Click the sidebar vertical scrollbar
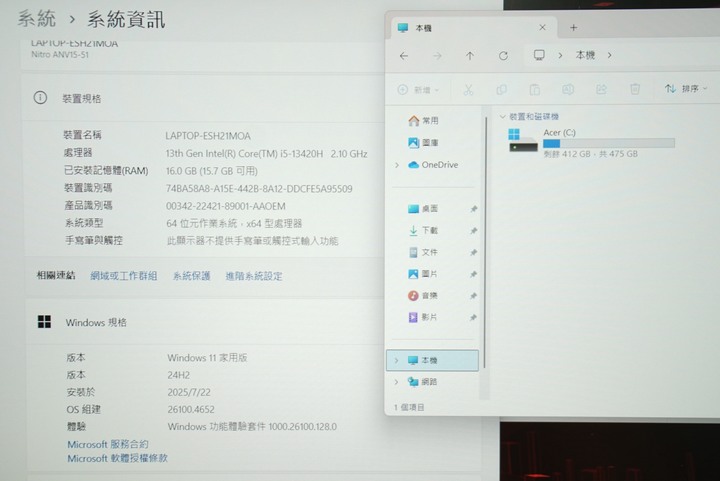 click(485, 243)
